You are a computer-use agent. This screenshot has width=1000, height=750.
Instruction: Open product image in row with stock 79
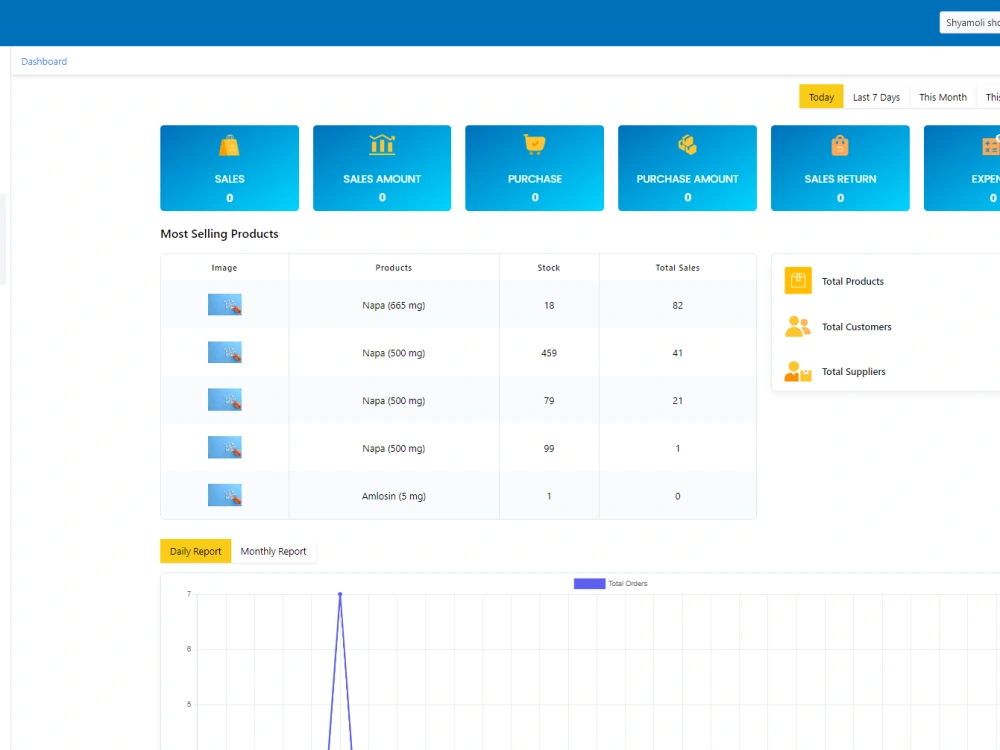click(224, 400)
